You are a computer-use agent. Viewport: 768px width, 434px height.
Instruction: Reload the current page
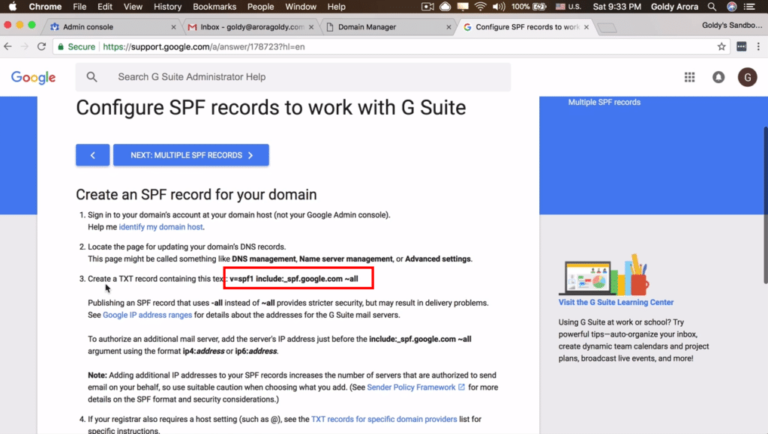42,47
